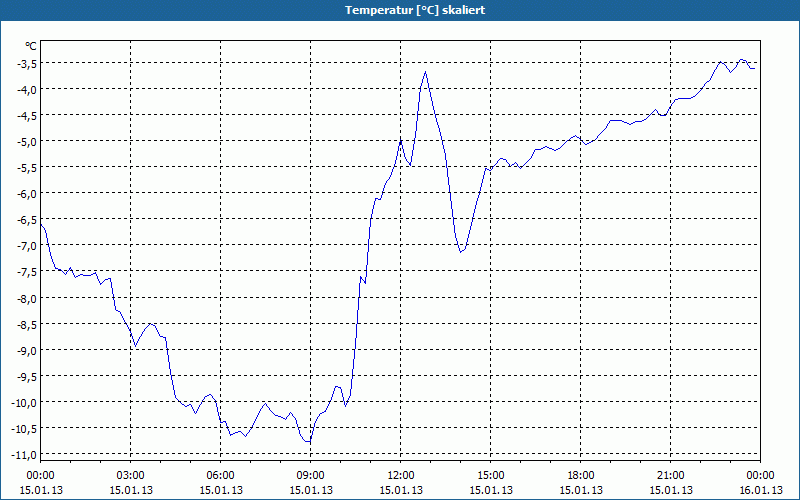Viewport: 800px width, 500px height.
Task: Click the -6,0 y-axis label
Action: [27, 193]
